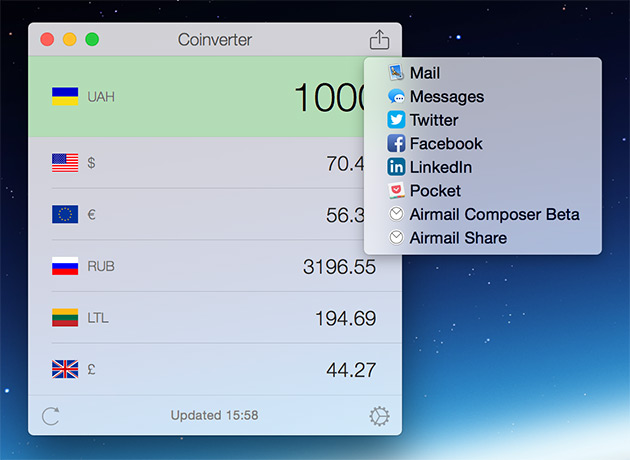630x460 pixels.
Task: Click the Airmail Composer Beta icon
Action: [x=396, y=214]
